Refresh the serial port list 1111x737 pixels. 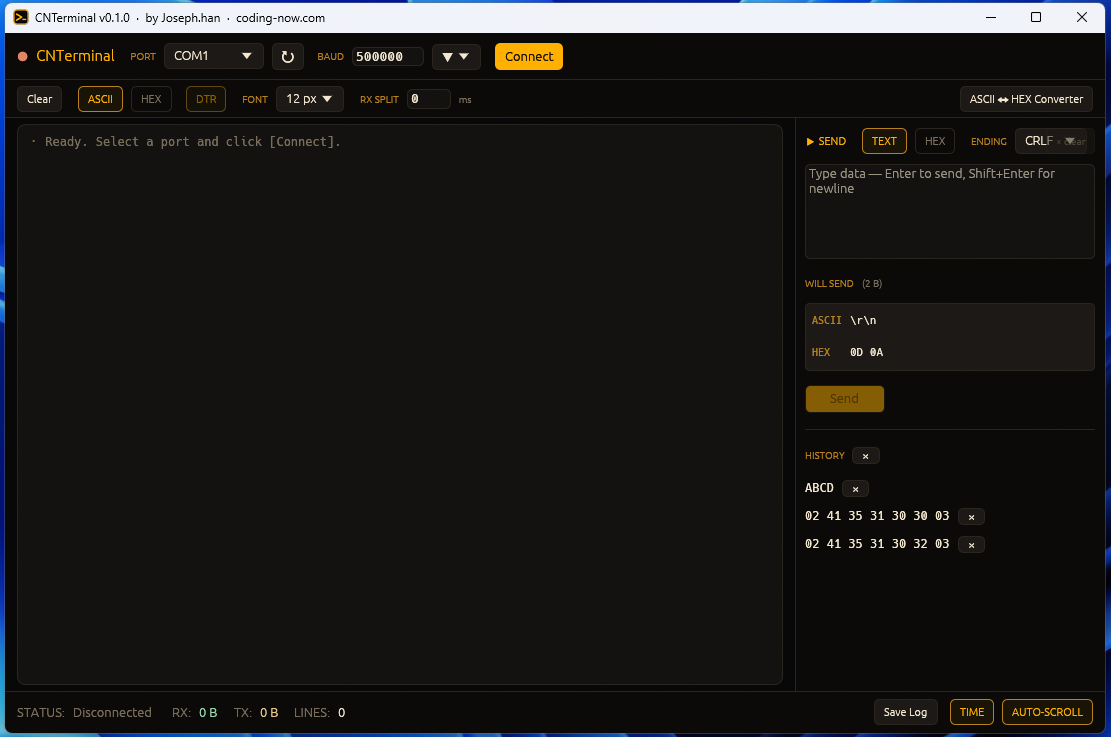point(288,57)
